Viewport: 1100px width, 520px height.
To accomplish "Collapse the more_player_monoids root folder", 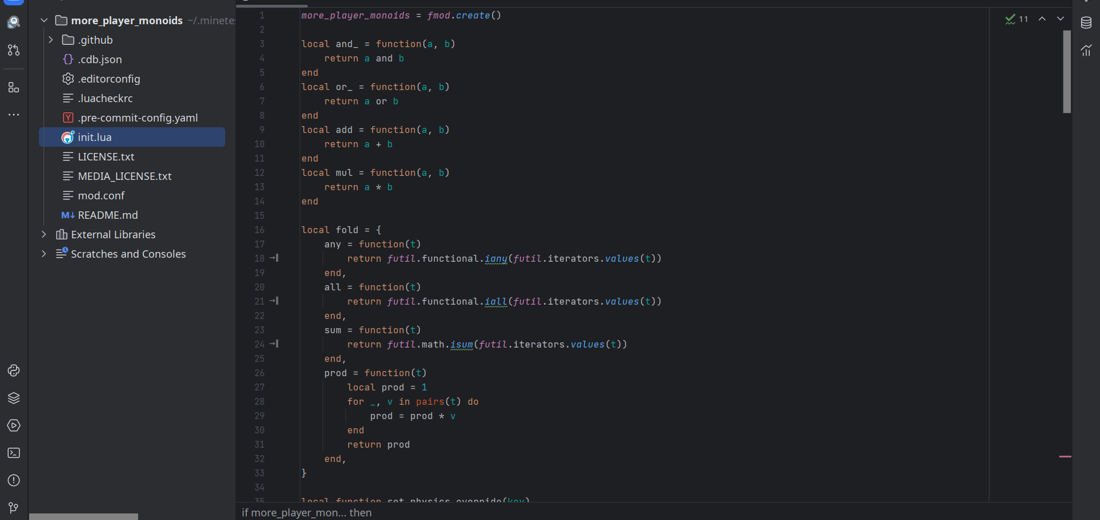I will [44, 20].
